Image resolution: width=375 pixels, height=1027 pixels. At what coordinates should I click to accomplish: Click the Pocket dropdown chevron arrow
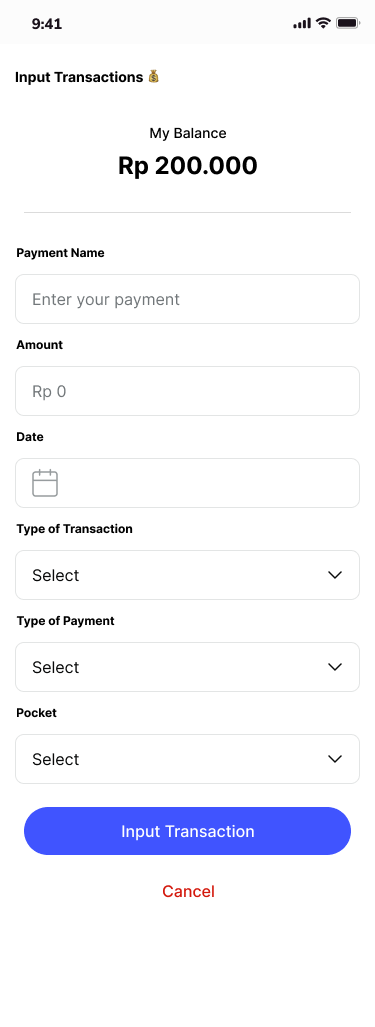coord(335,759)
